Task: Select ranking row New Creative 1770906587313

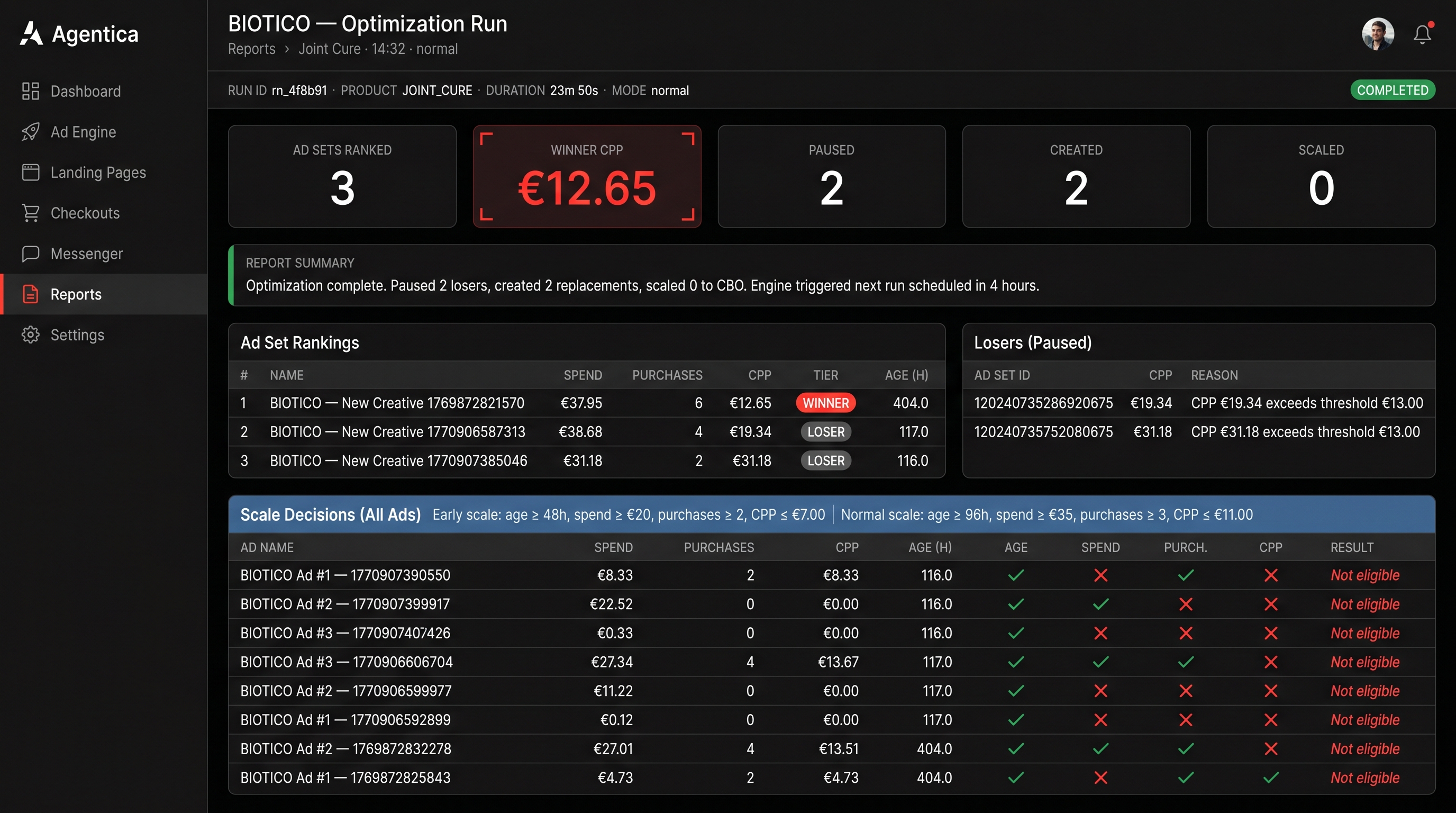Action: click(x=587, y=432)
